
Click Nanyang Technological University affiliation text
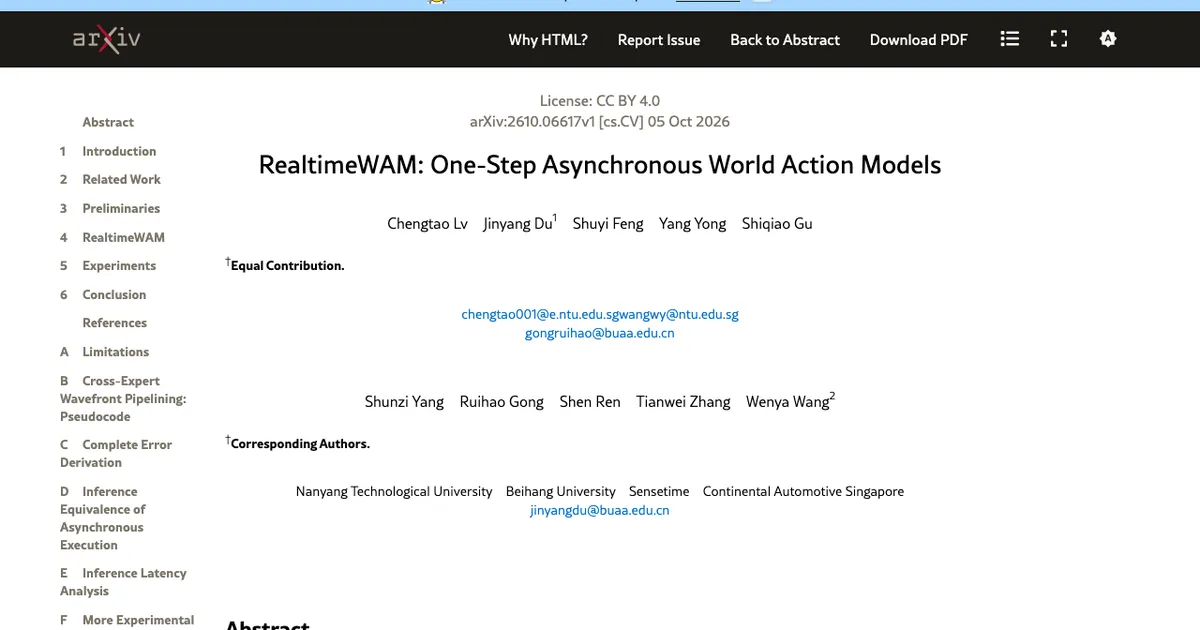pos(394,491)
